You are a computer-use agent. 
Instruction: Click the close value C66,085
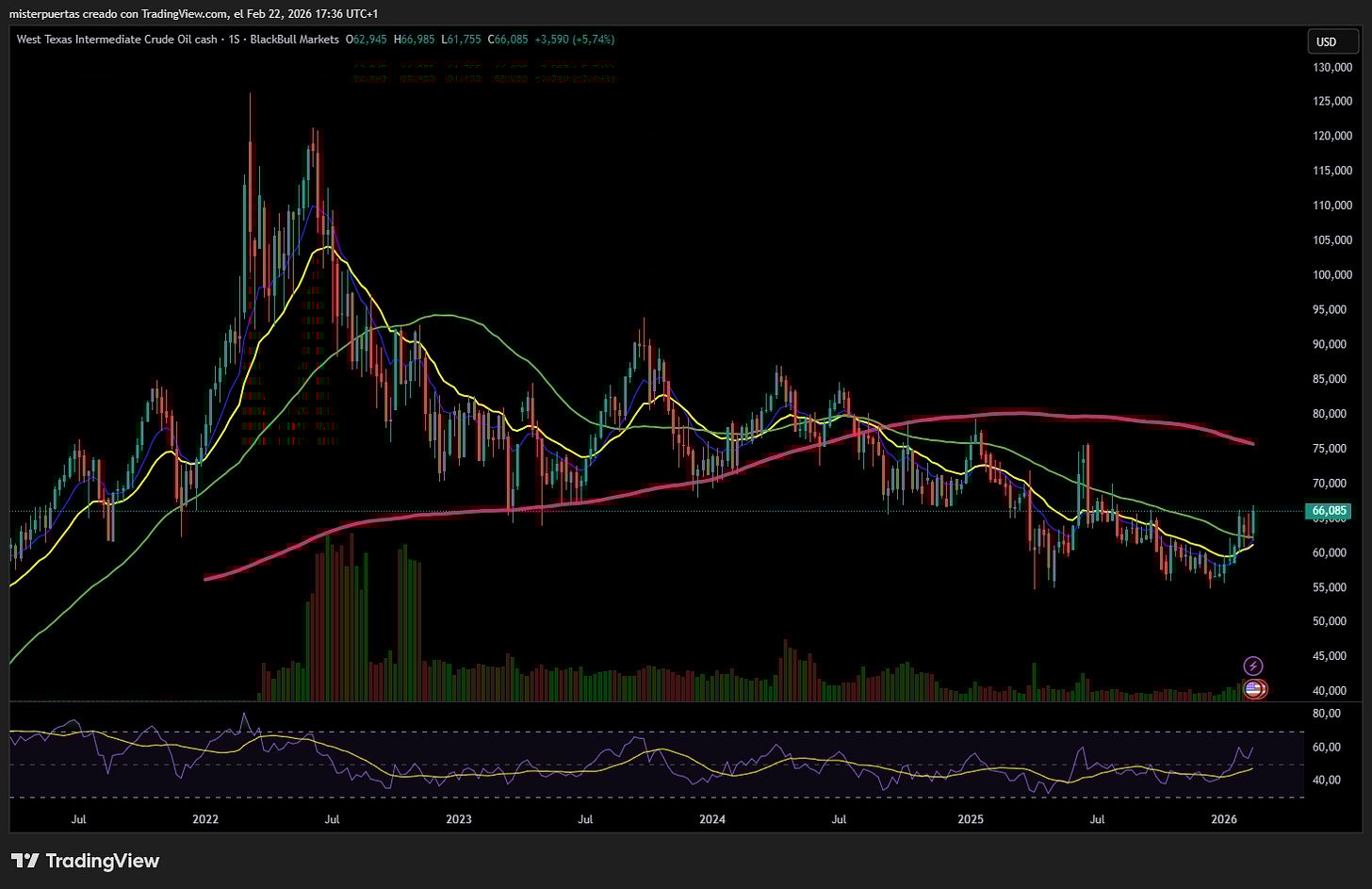point(508,40)
